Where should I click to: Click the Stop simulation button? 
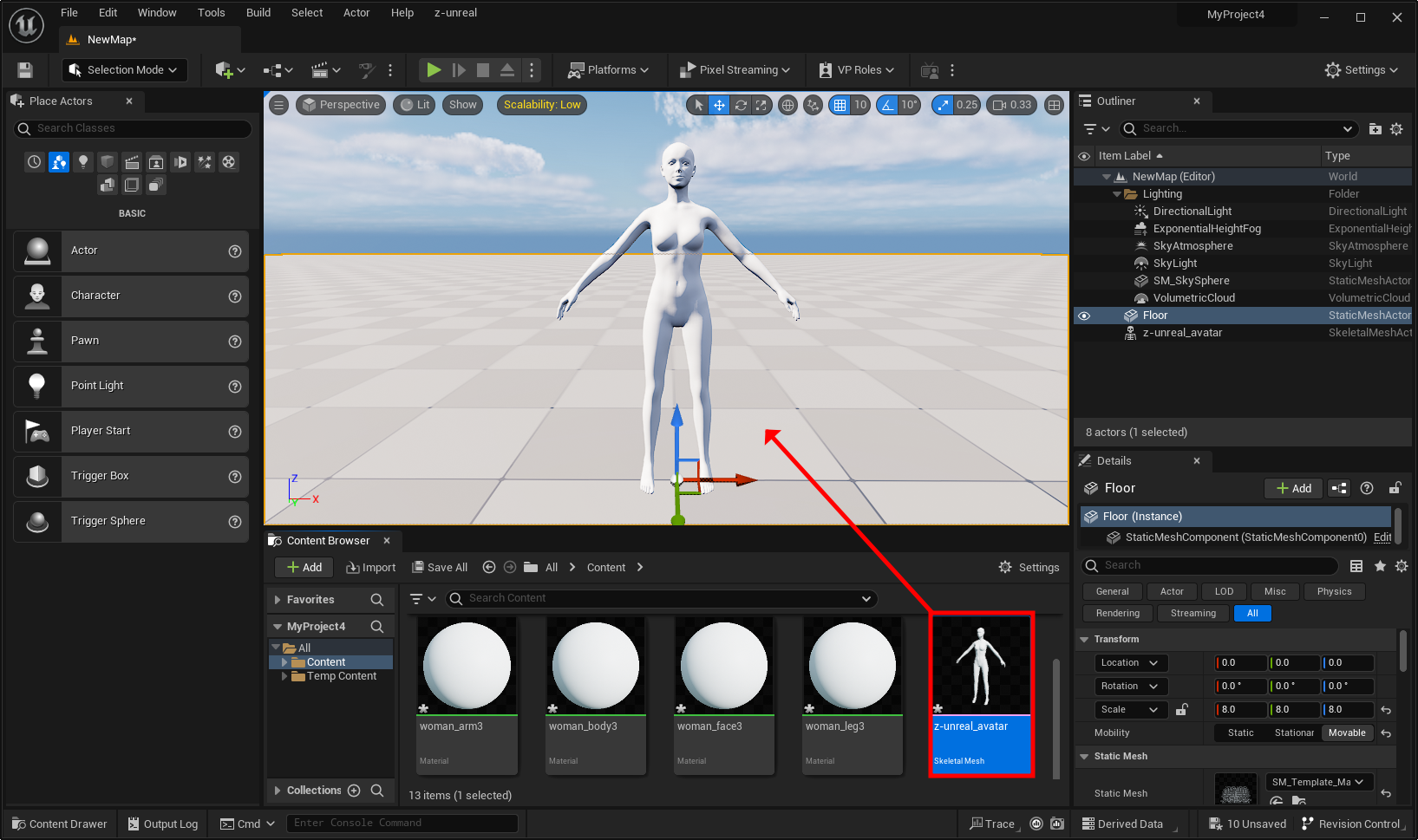[x=483, y=70]
